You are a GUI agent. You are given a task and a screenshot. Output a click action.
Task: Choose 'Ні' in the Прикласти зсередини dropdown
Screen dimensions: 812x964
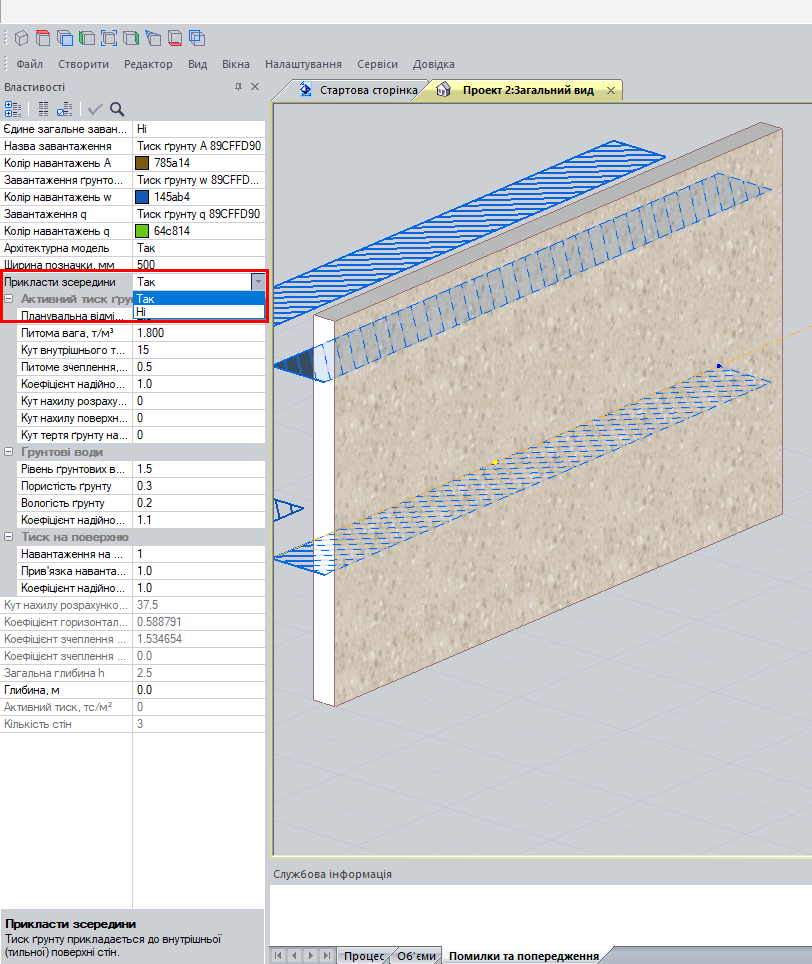(x=199, y=312)
